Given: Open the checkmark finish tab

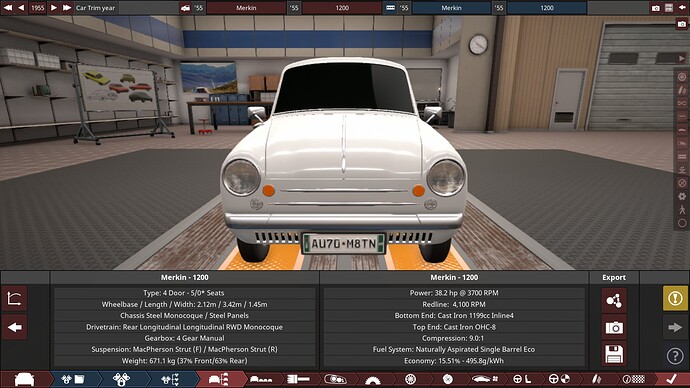Looking at the screenshot, I should [x=672, y=379].
